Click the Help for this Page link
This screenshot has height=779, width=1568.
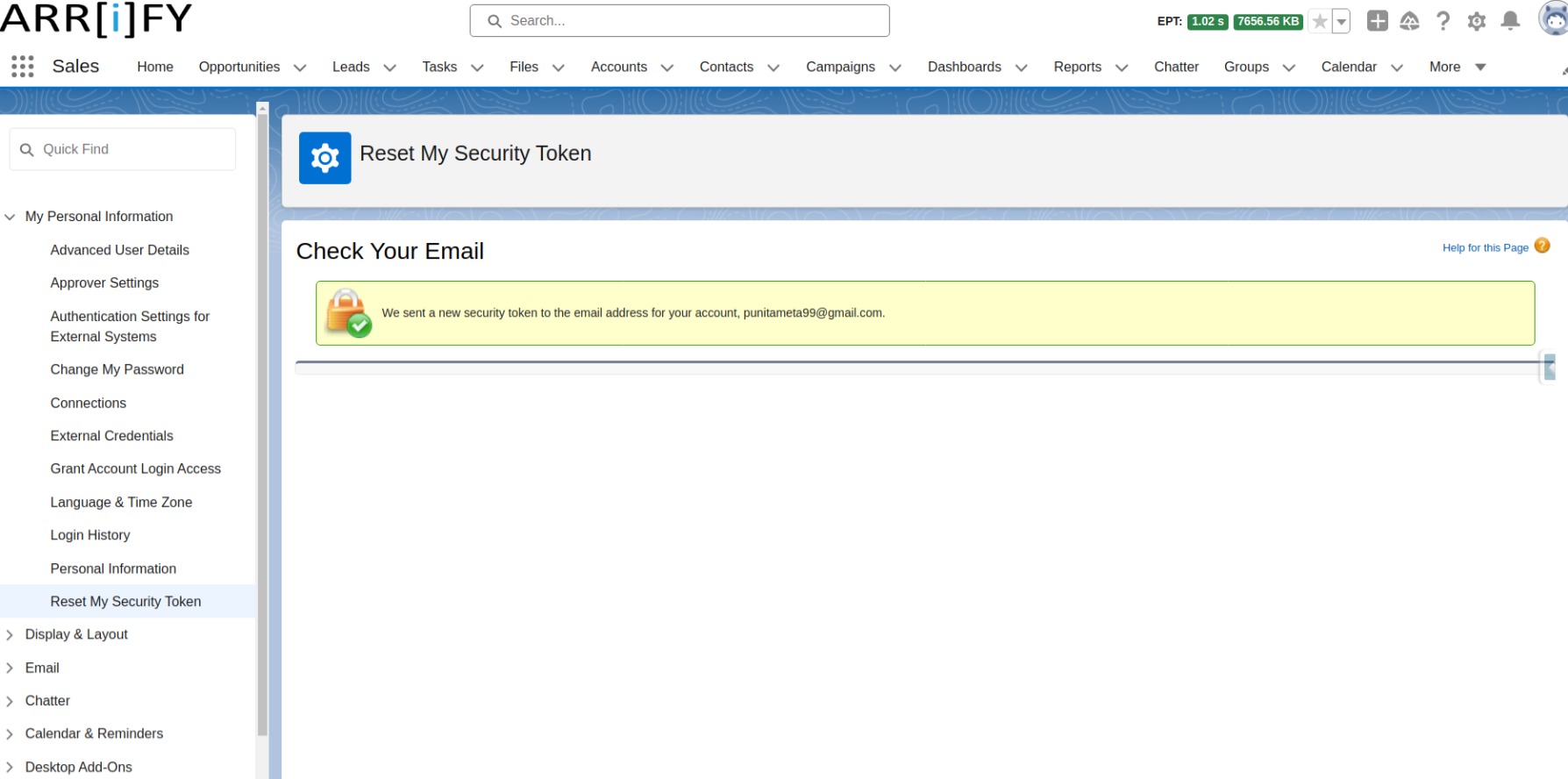point(1486,247)
